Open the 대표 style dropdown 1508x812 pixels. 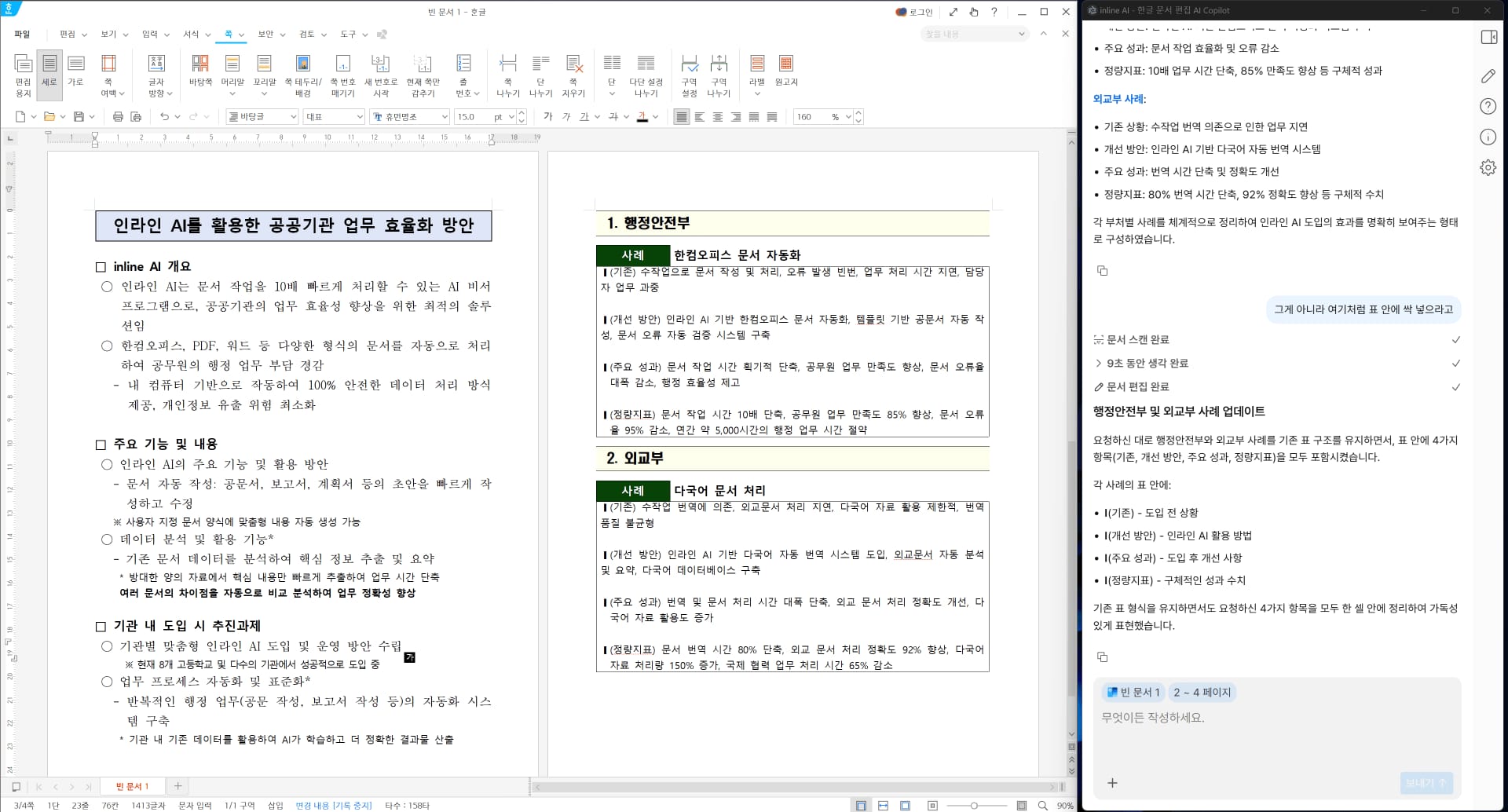pos(334,115)
